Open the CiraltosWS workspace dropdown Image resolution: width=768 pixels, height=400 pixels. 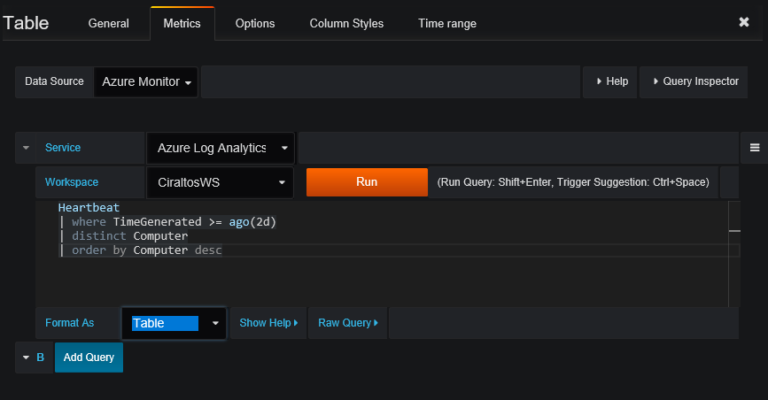click(221, 183)
